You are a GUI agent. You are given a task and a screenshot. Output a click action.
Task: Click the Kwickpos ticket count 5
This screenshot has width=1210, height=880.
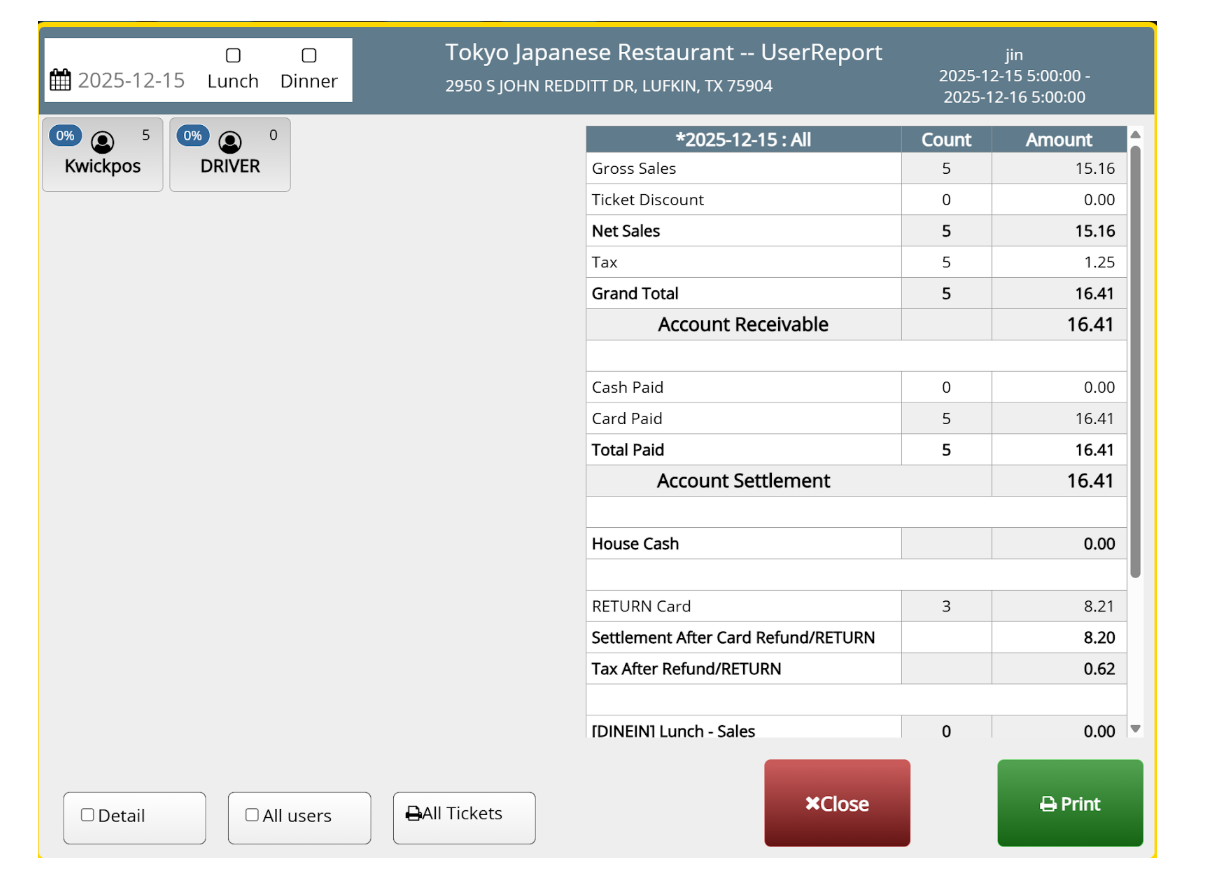146,134
